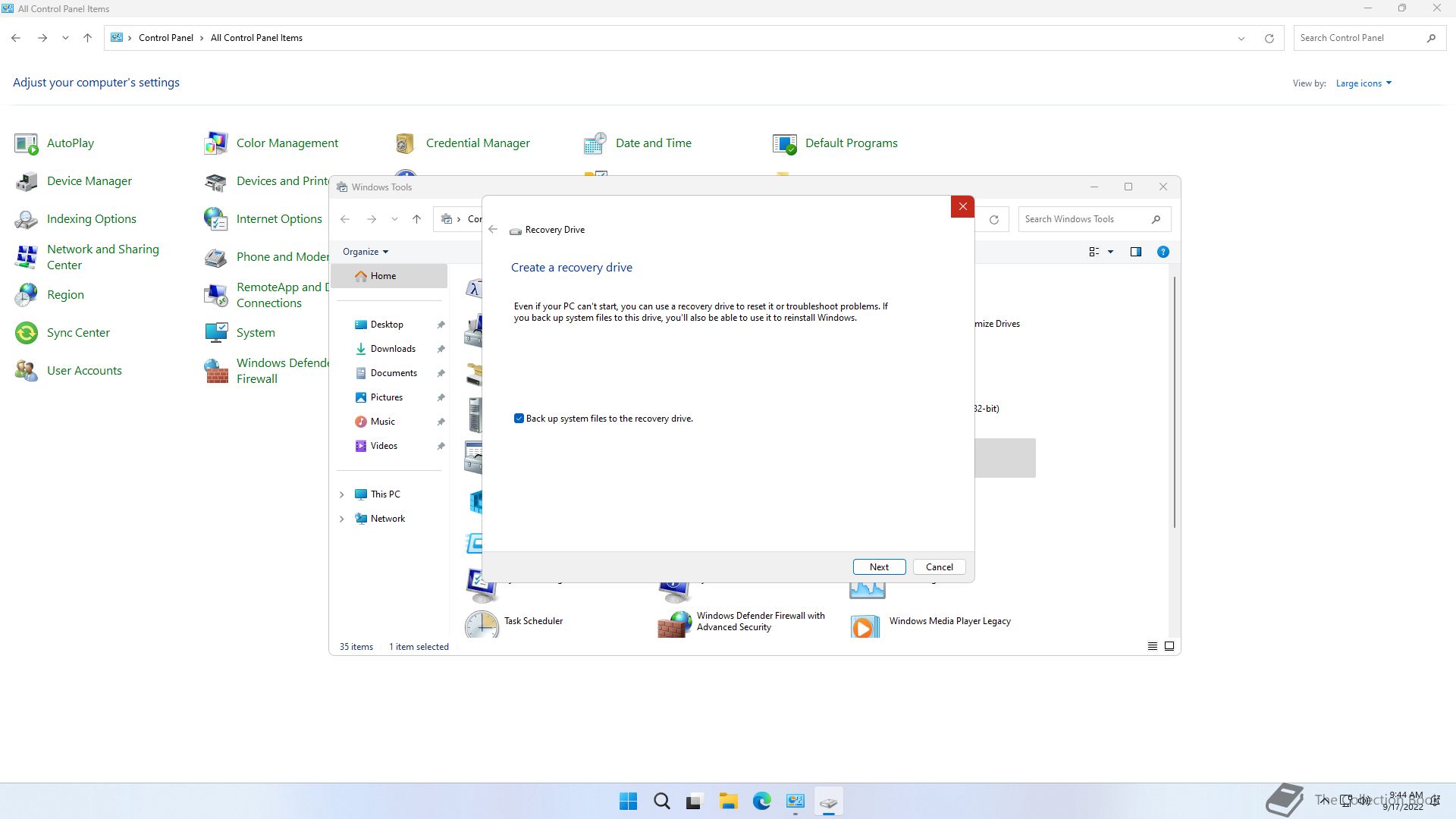Open the Windows Start menu
This screenshot has height=819, width=1456.
coord(628,802)
